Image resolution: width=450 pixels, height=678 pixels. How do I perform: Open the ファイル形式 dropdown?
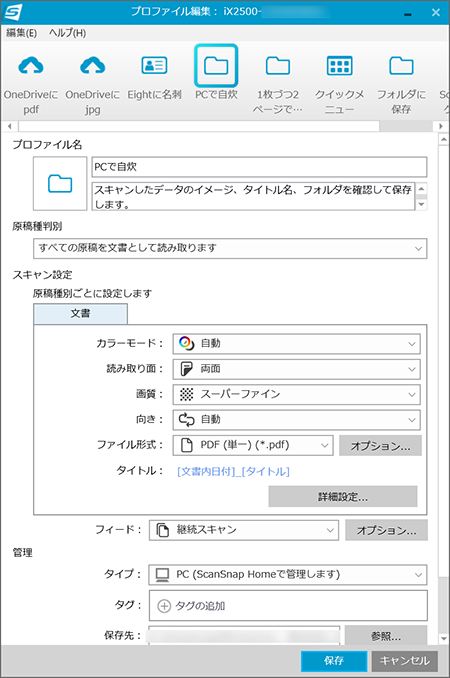click(253, 445)
